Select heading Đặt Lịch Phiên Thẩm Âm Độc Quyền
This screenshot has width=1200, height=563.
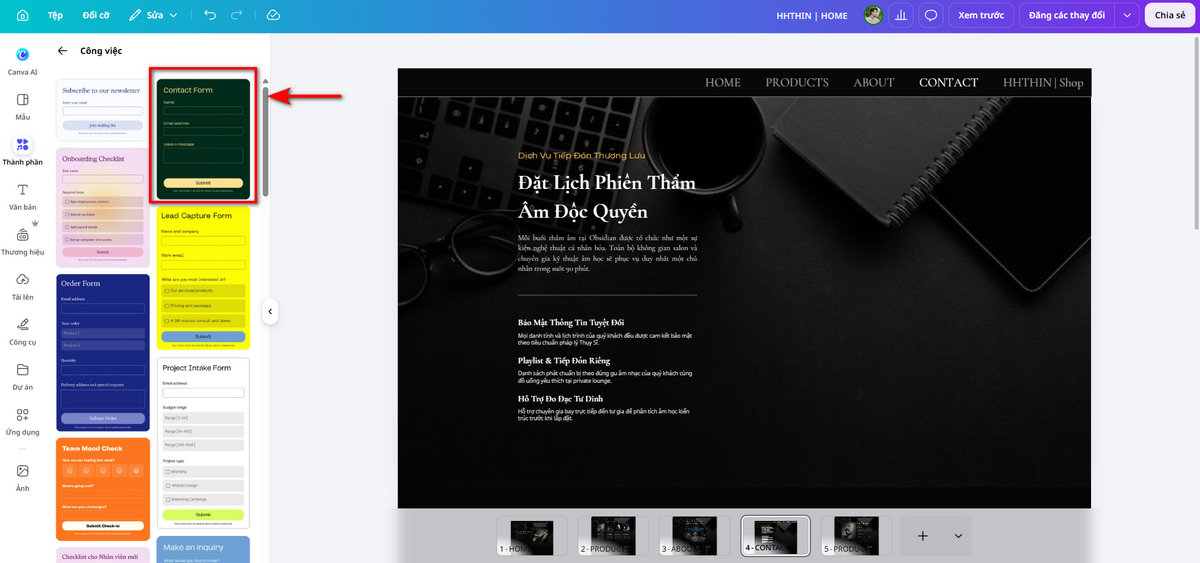coord(607,197)
